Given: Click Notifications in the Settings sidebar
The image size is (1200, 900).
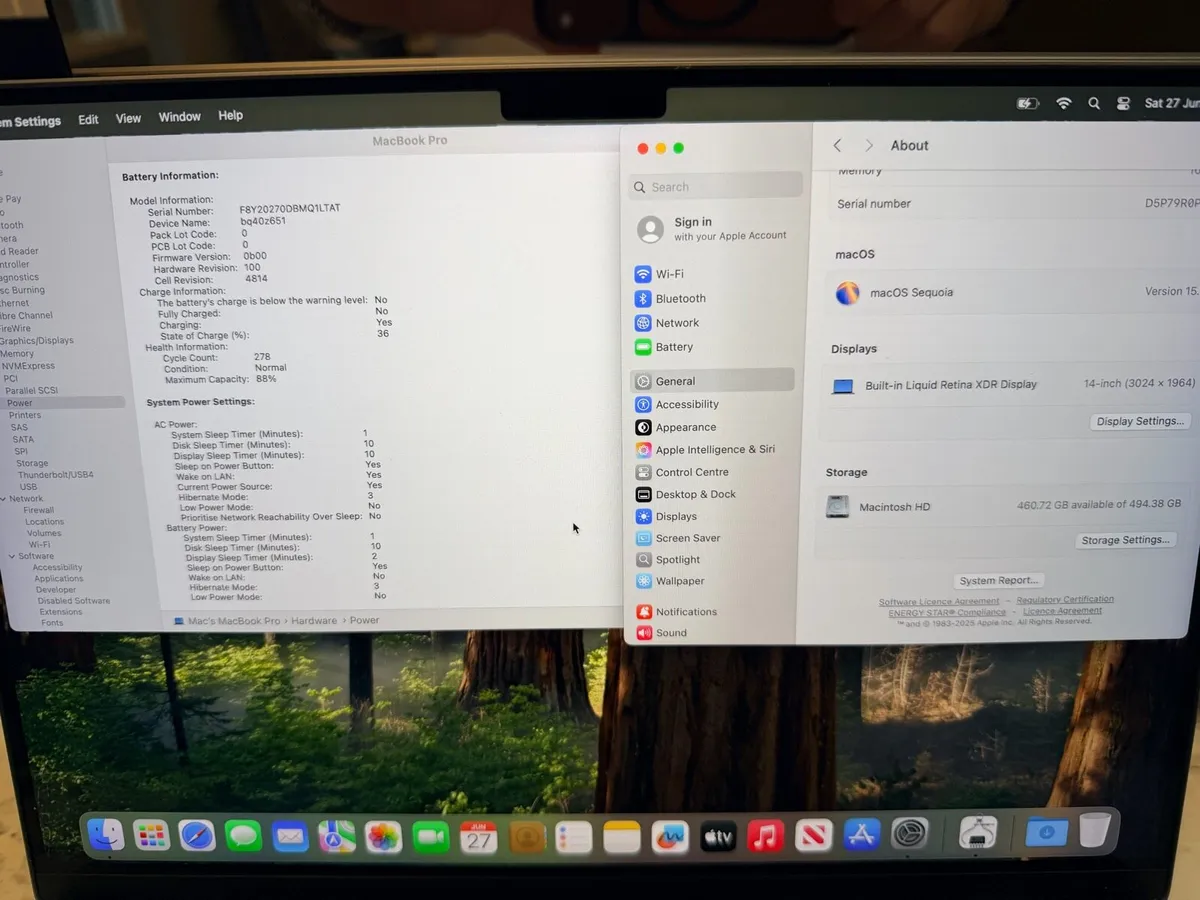Looking at the screenshot, I should [x=676, y=612].
